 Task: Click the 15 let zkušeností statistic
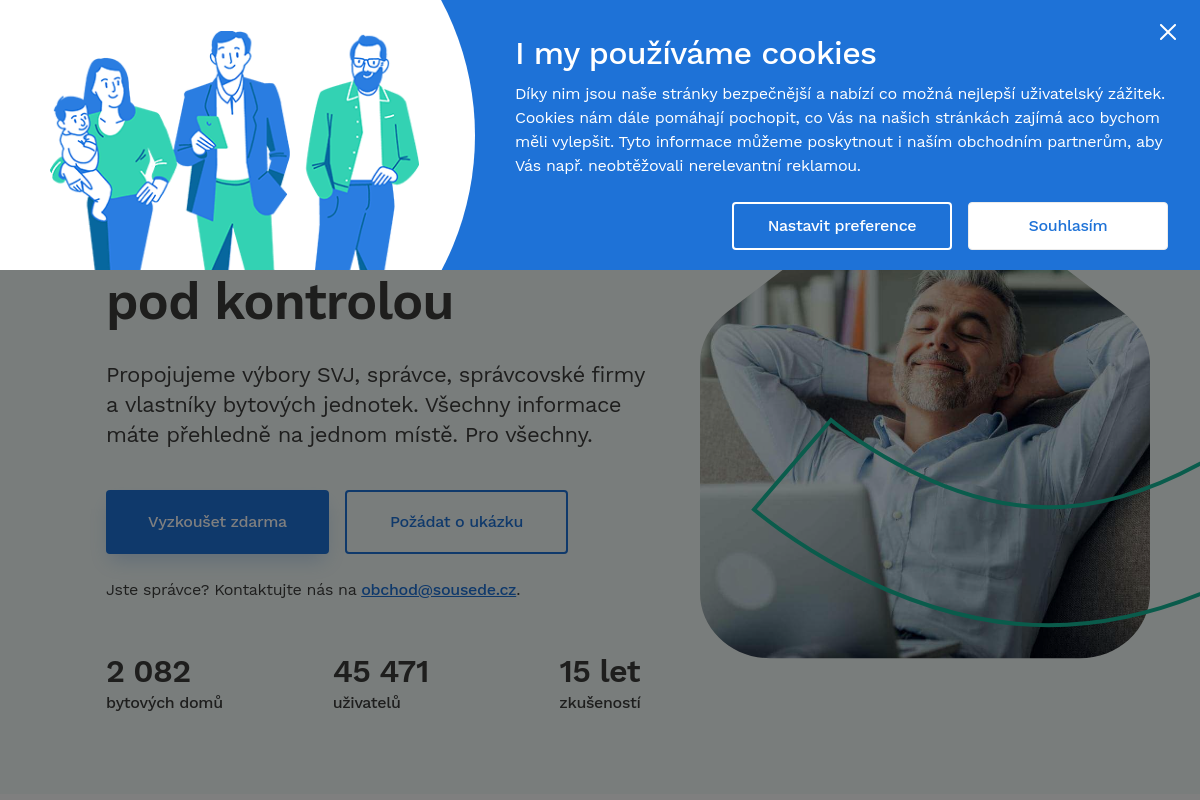click(600, 684)
